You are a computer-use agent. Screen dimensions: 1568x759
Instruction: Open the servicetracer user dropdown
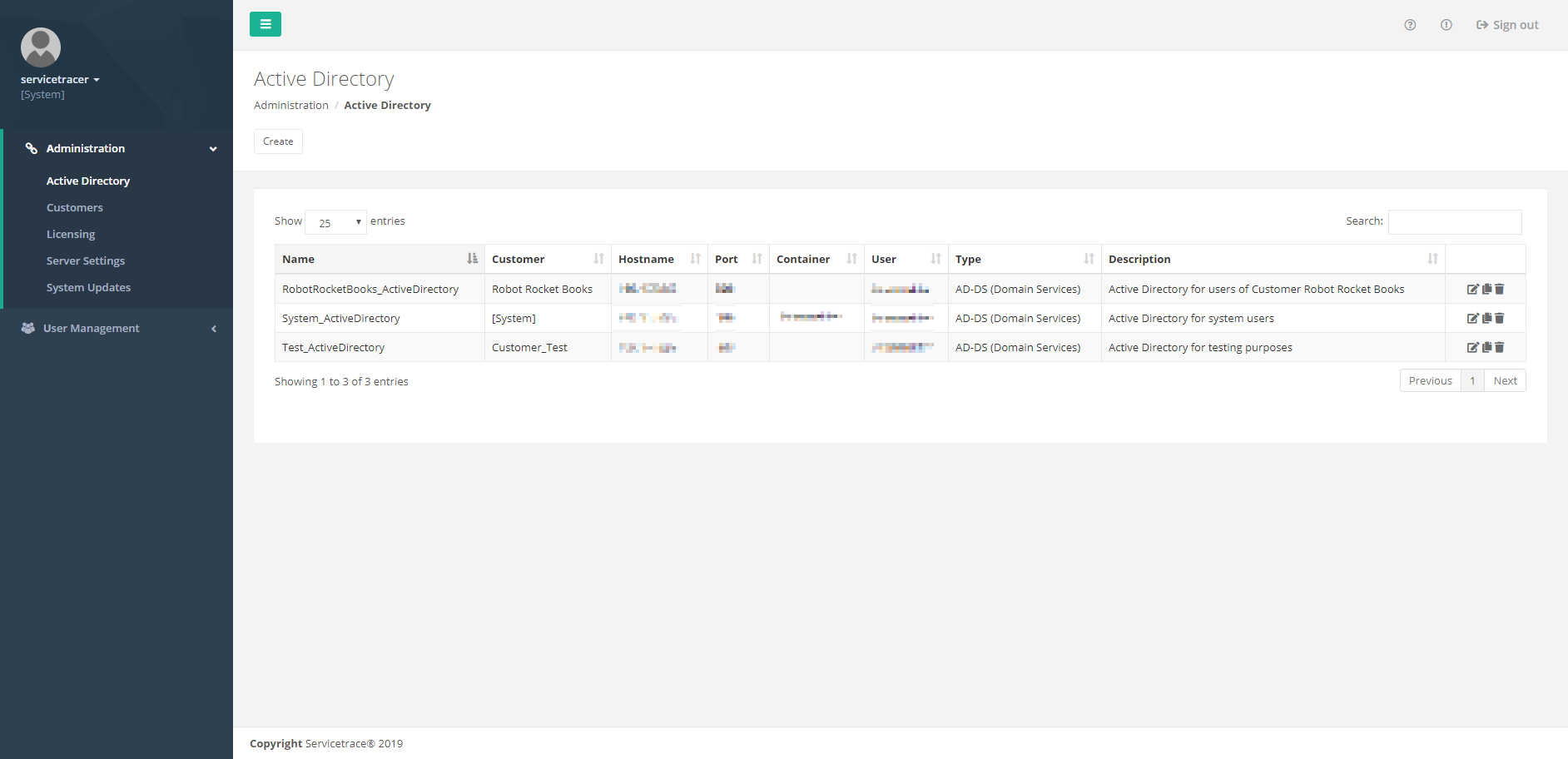[x=60, y=79]
